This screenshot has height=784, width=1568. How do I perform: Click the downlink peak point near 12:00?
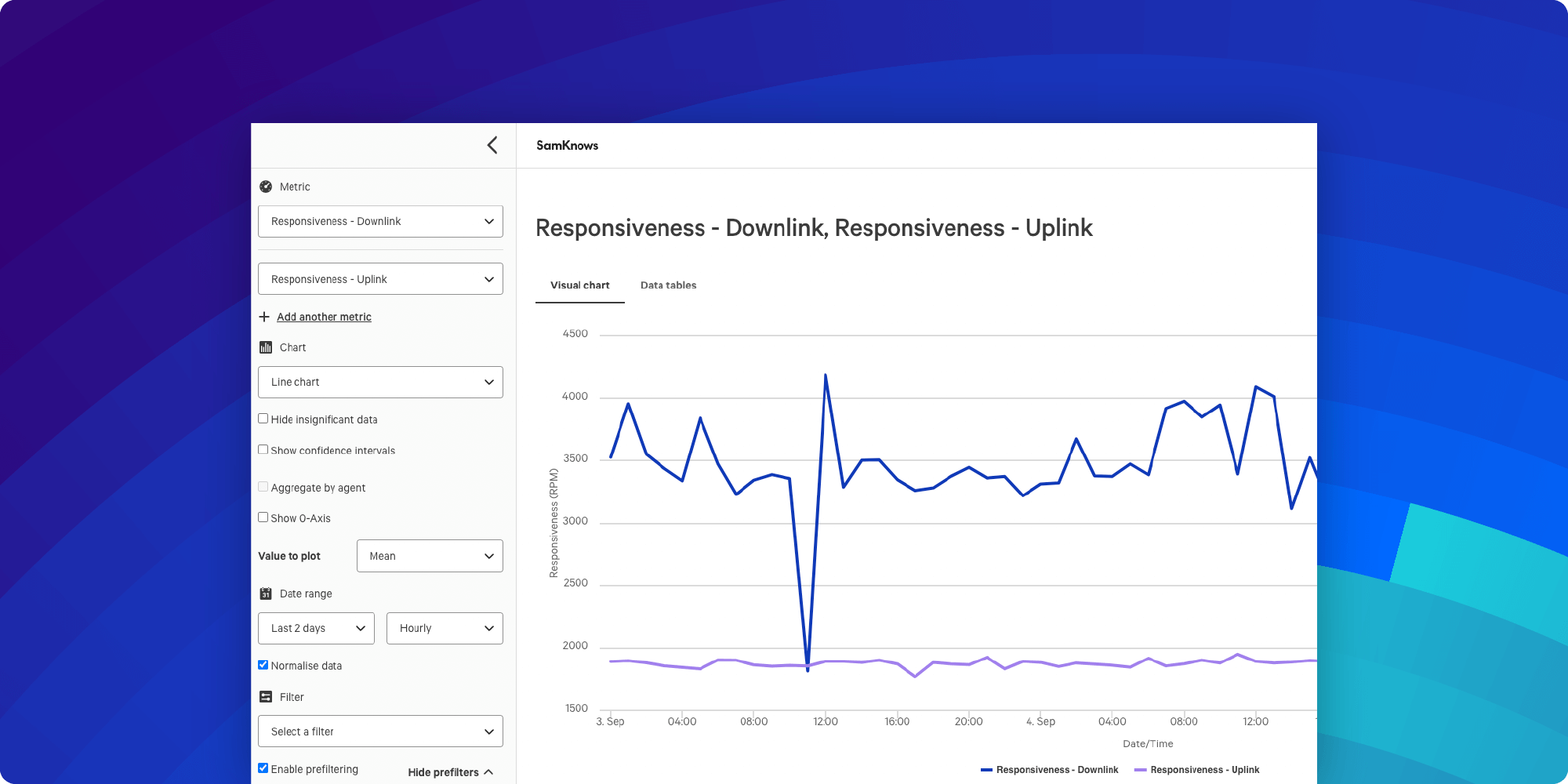tap(826, 375)
